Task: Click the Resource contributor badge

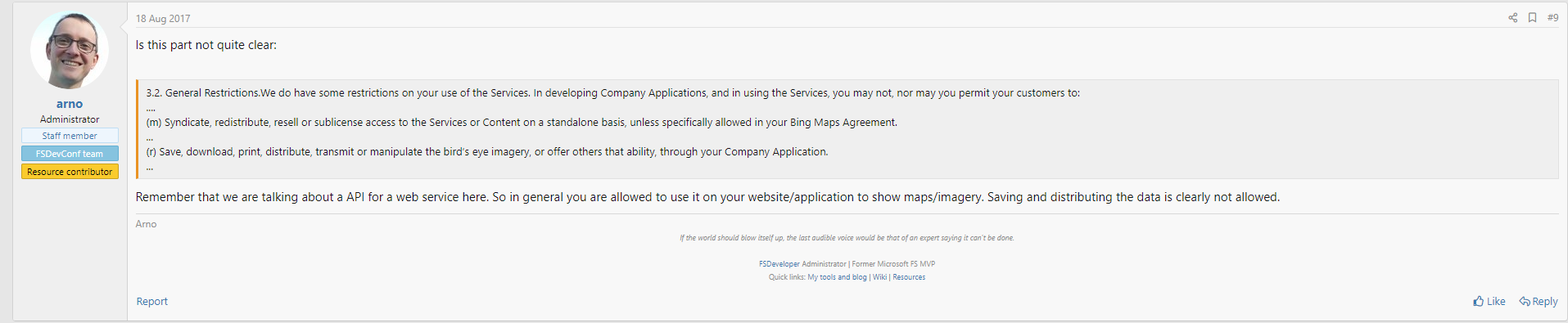Action: pos(70,172)
